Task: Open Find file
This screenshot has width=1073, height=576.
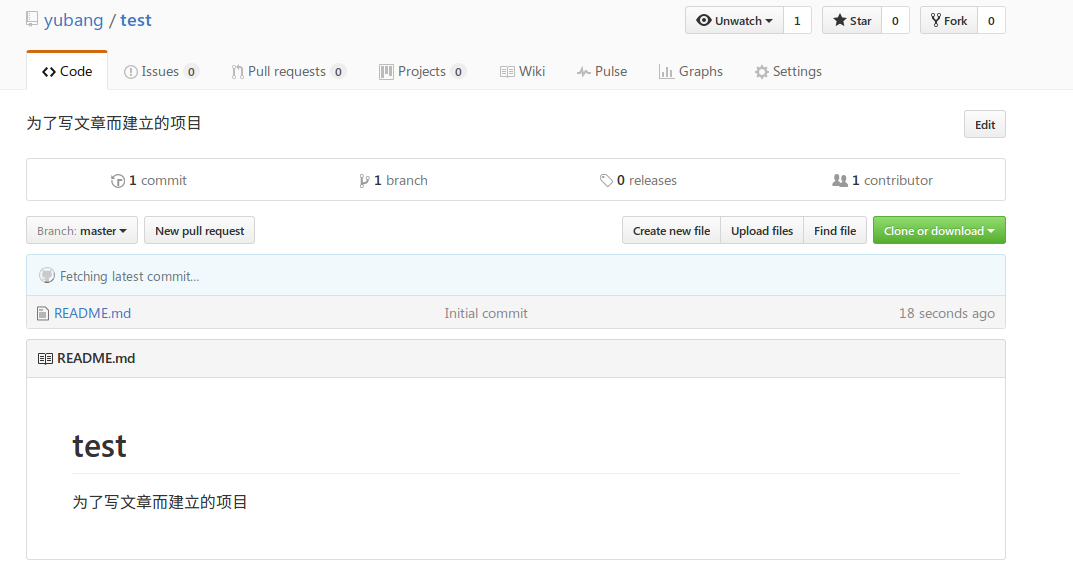Action: point(835,231)
